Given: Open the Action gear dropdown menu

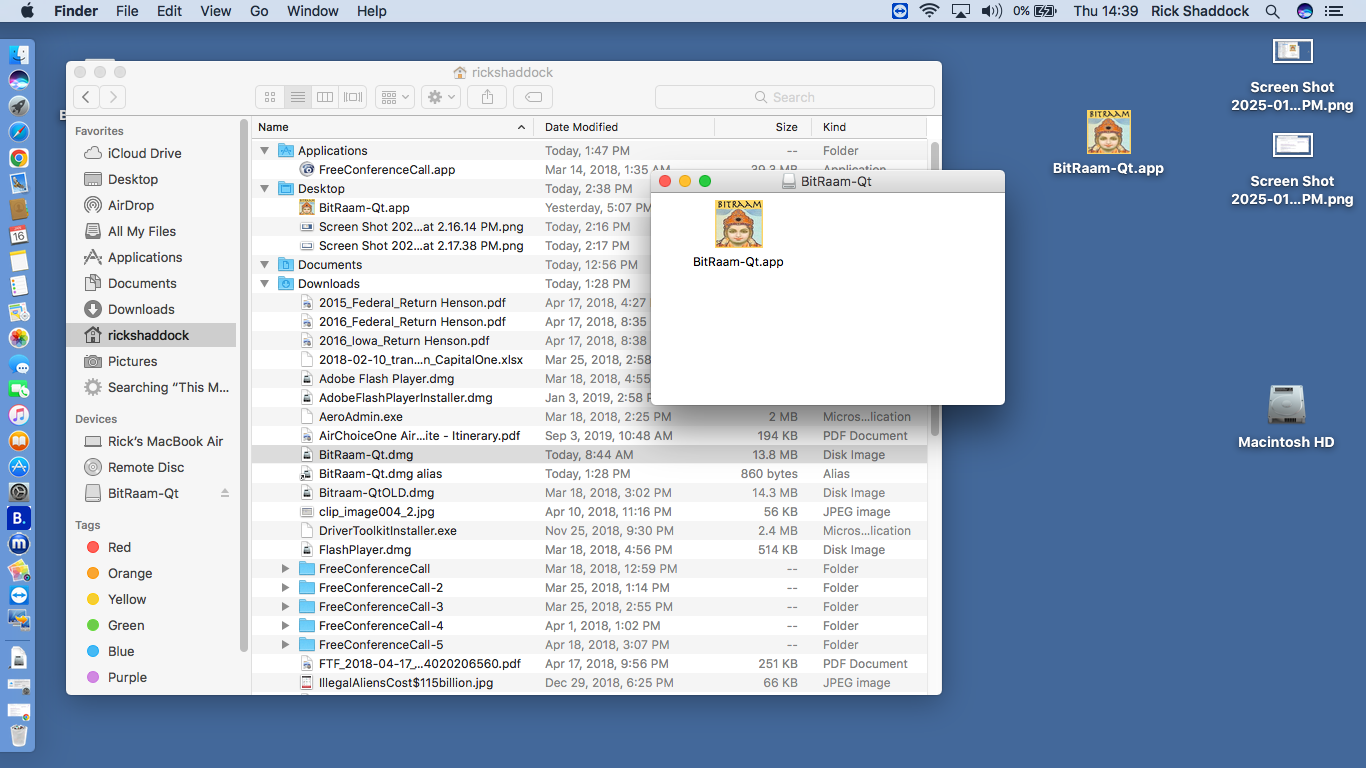Looking at the screenshot, I should click(441, 97).
